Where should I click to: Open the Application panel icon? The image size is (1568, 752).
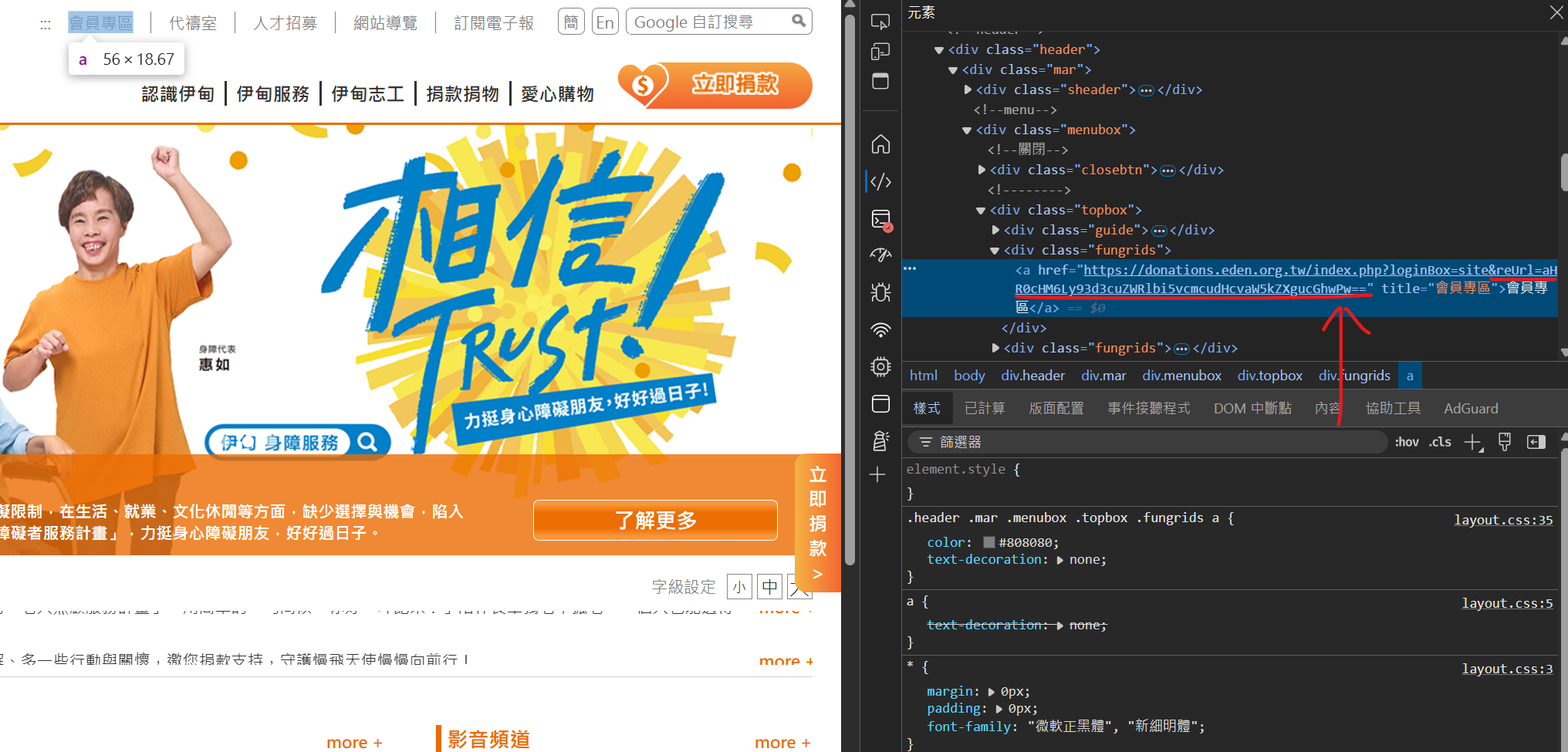[x=880, y=403]
